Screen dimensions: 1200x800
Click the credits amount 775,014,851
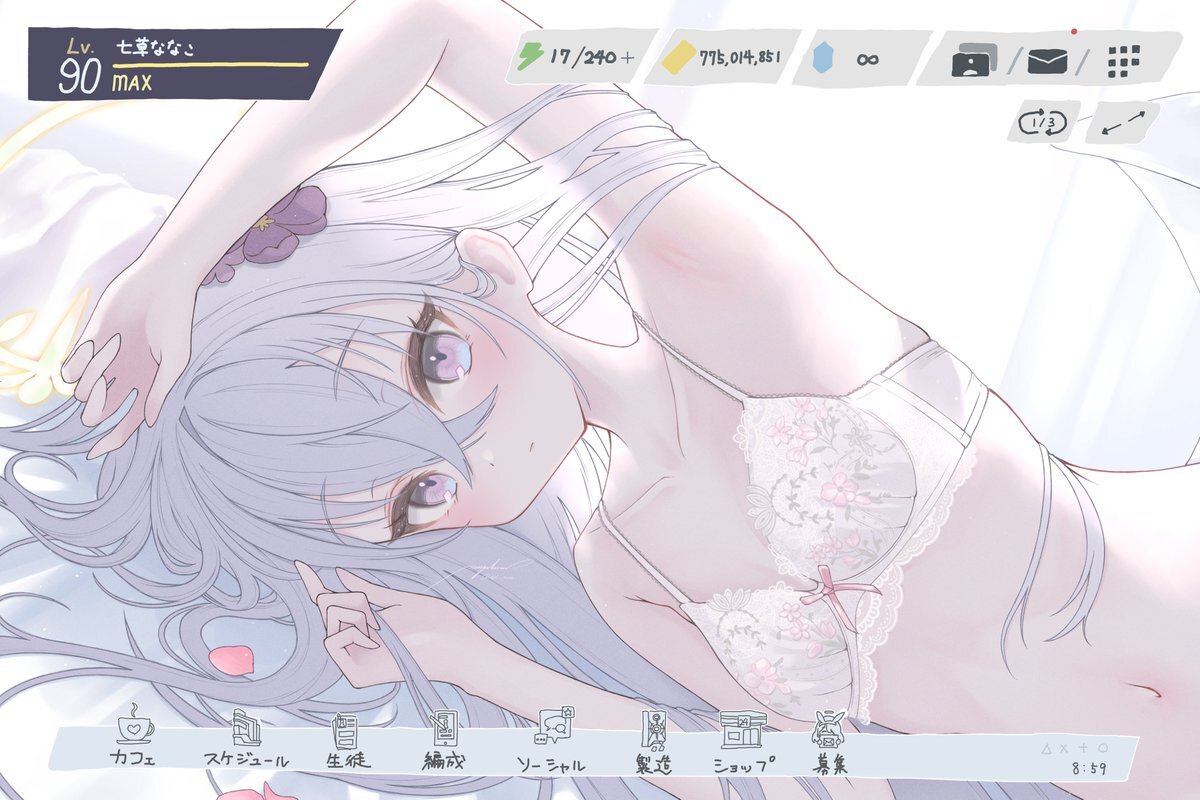741,58
